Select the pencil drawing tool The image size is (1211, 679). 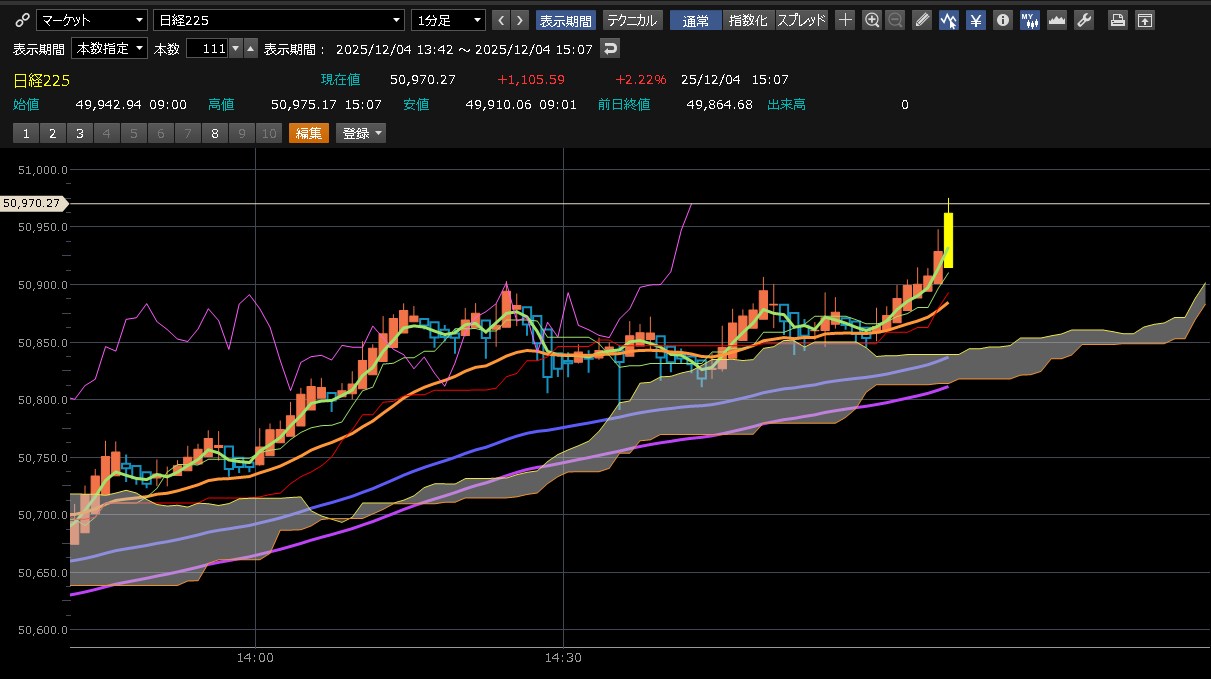(922, 20)
